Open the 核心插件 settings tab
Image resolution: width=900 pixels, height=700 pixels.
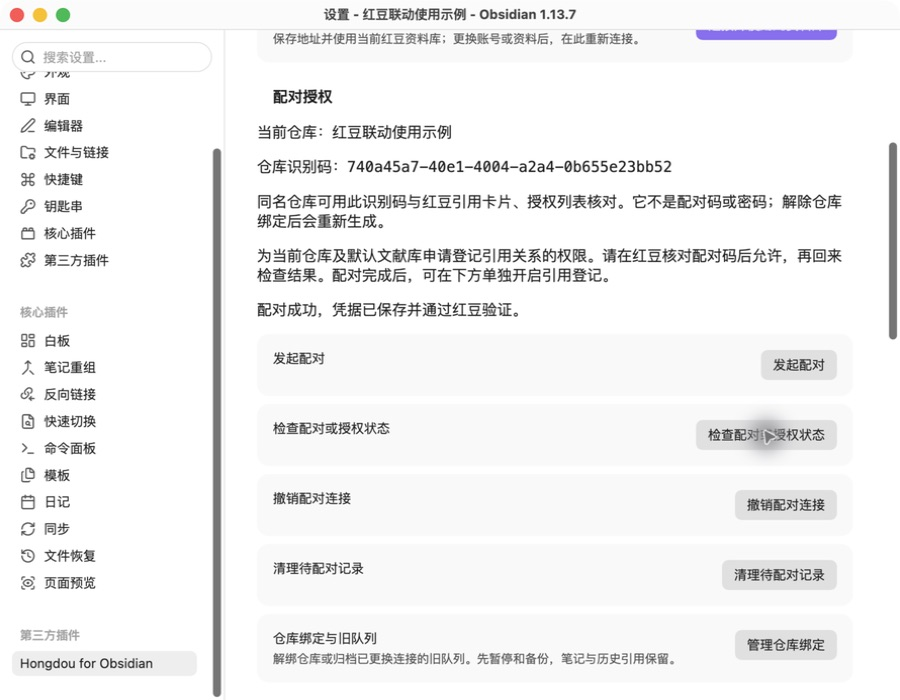click(104, 234)
